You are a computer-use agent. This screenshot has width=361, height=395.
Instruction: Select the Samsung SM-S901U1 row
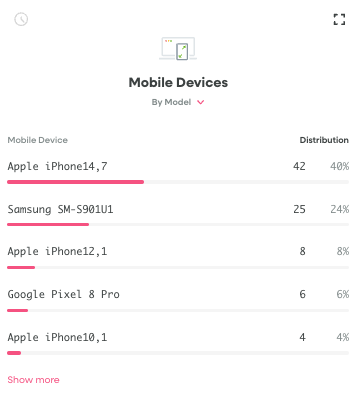click(178, 214)
